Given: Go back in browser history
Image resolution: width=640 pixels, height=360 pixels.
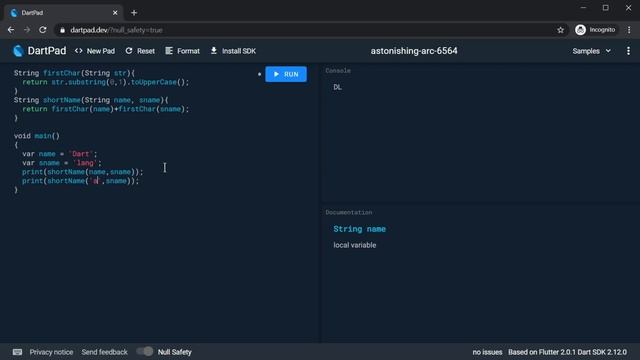Looking at the screenshot, I should (x=11, y=30).
